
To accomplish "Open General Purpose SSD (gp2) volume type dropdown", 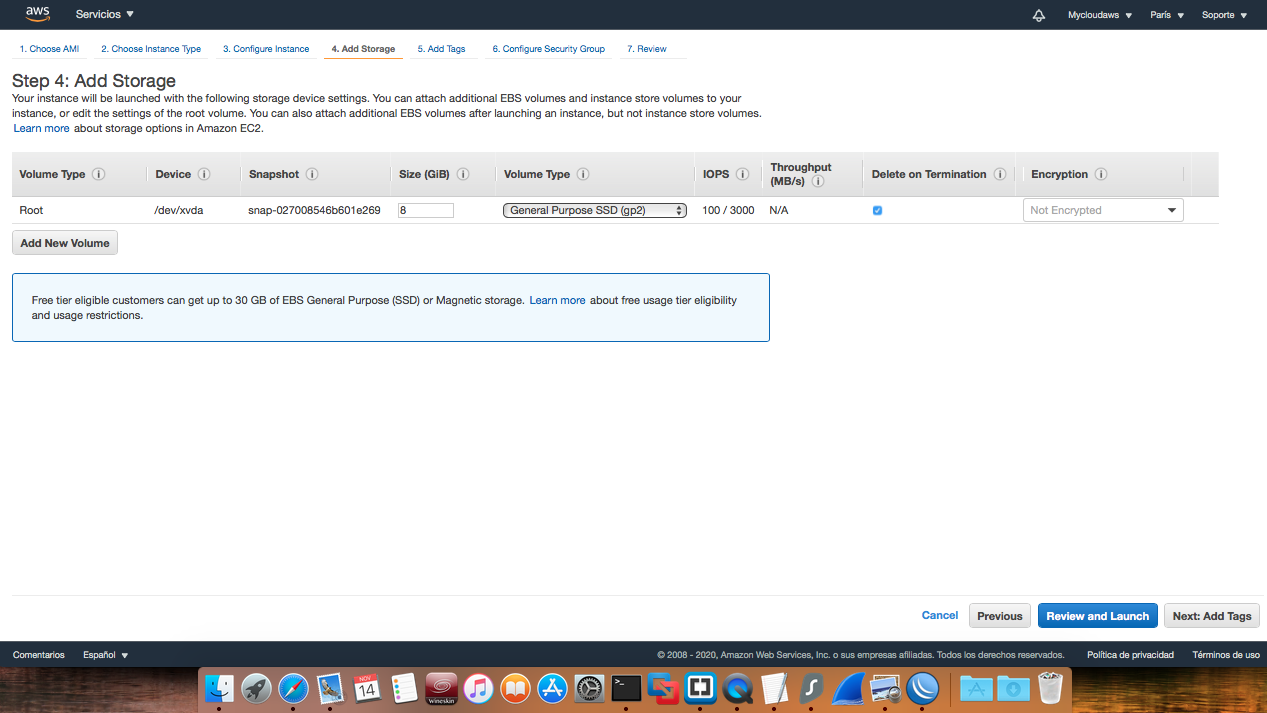I will pos(595,210).
